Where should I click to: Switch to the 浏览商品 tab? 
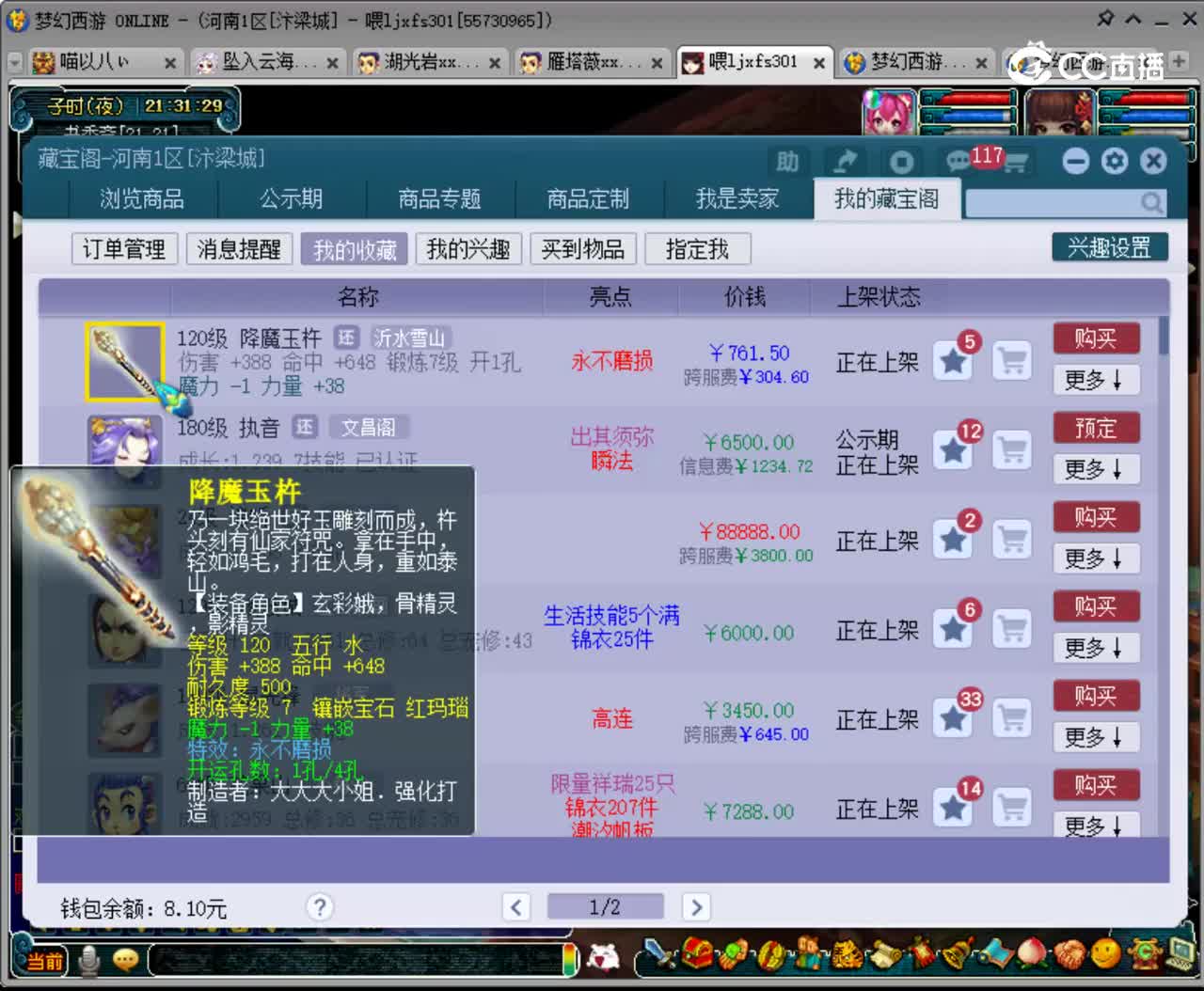141,199
